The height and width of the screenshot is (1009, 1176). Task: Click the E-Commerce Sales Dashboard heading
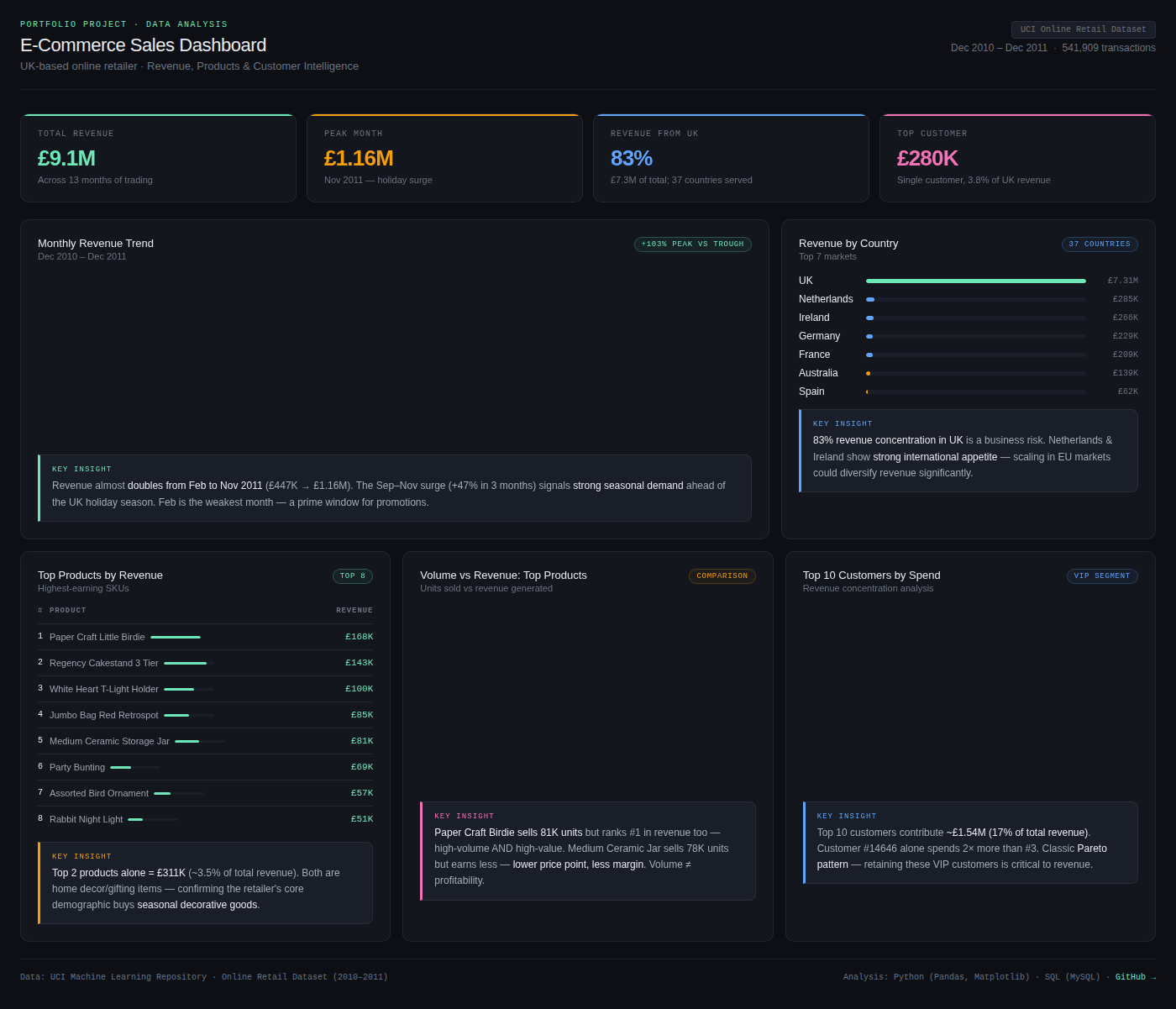tap(144, 45)
